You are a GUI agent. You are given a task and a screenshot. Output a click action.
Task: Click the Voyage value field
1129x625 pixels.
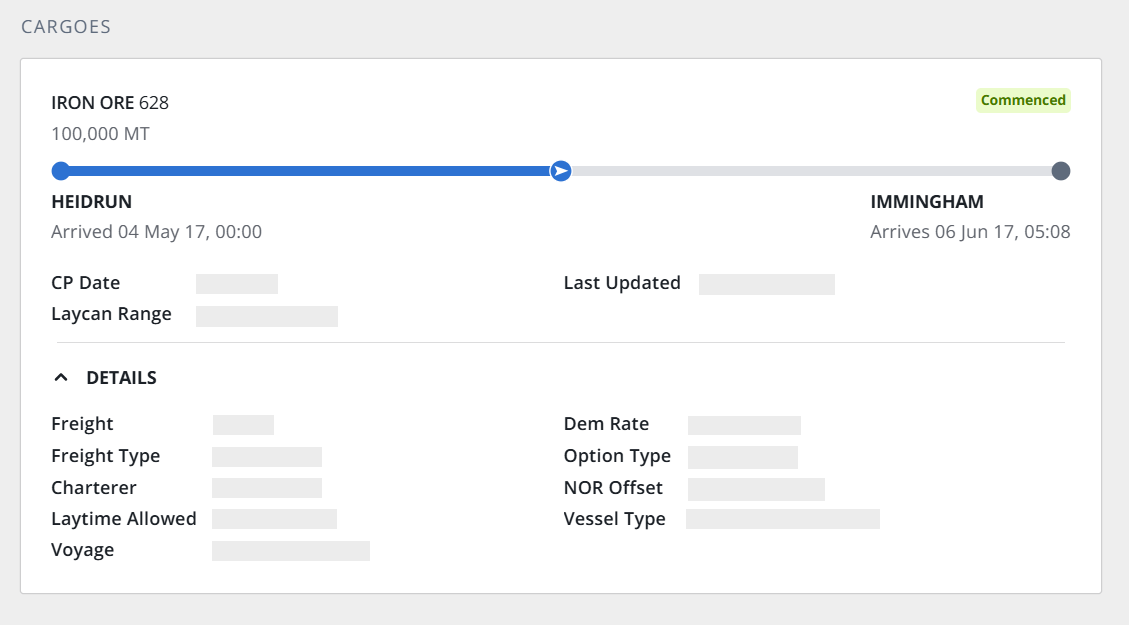click(291, 551)
